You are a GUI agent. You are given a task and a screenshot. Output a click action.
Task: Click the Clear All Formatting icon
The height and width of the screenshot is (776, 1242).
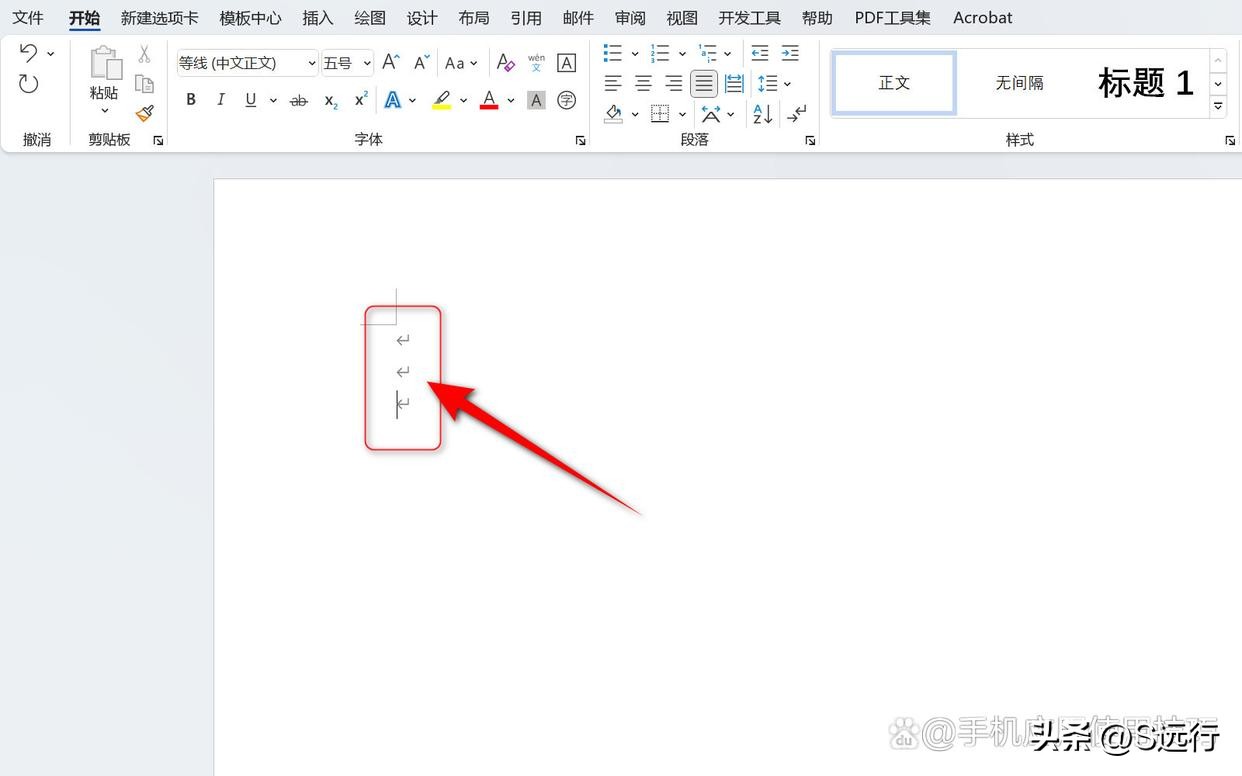pos(506,63)
